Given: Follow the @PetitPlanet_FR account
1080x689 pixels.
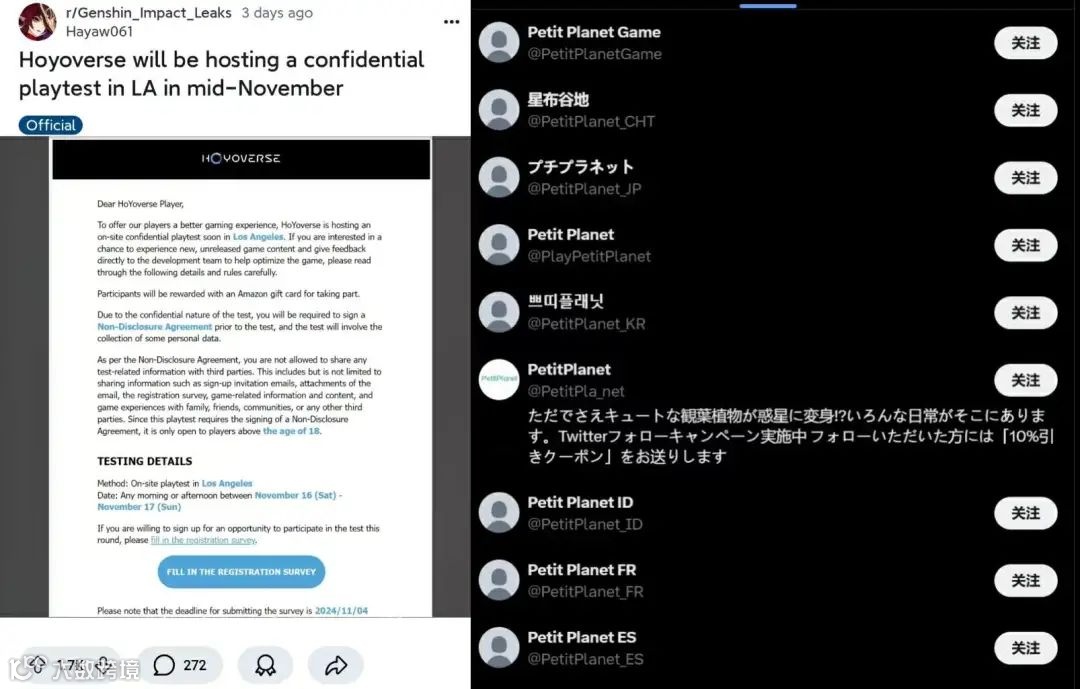Looking at the screenshot, I should [x=1026, y=581].
